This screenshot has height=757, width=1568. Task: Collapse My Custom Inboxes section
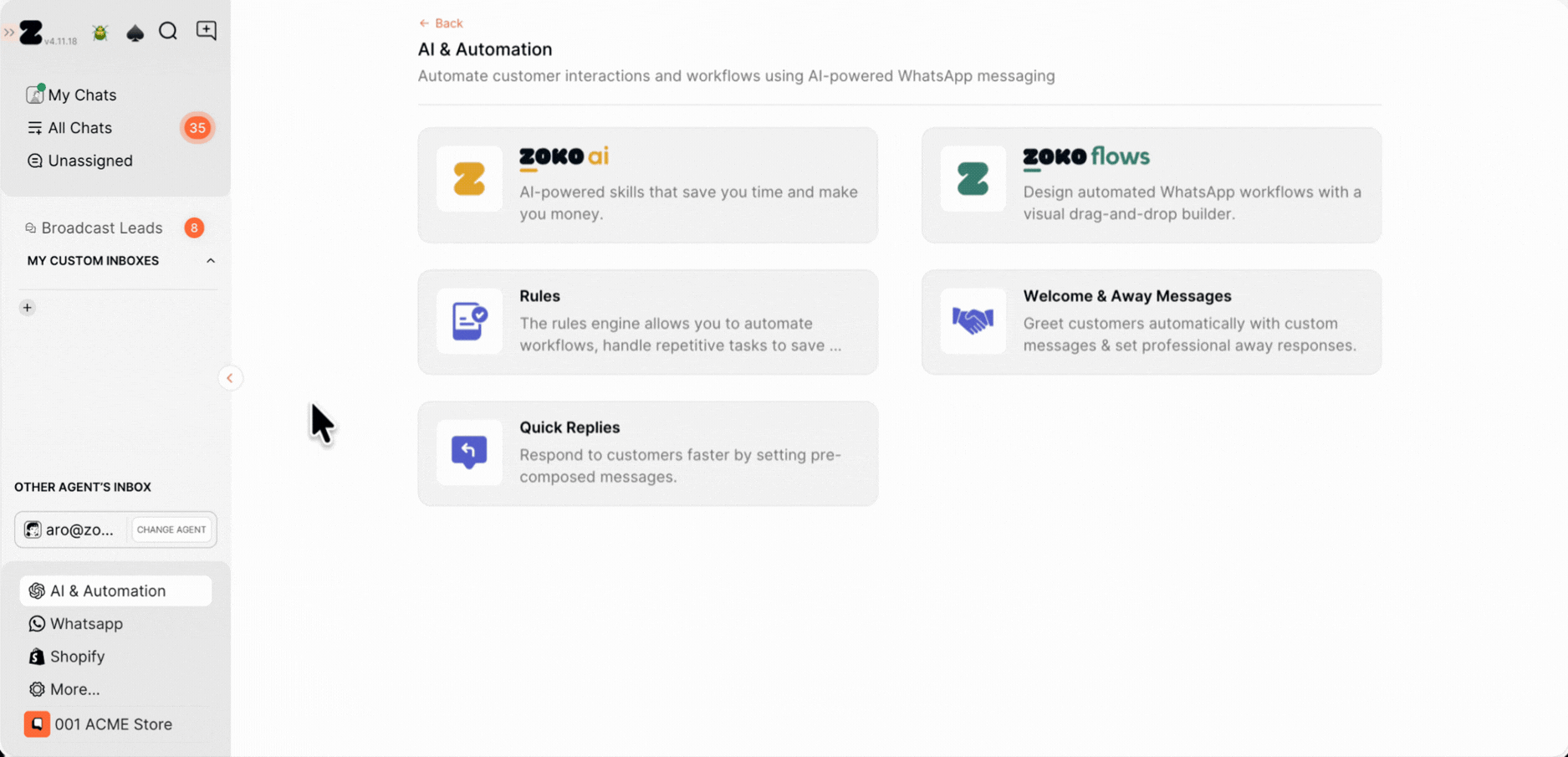(x=211, y=261)
